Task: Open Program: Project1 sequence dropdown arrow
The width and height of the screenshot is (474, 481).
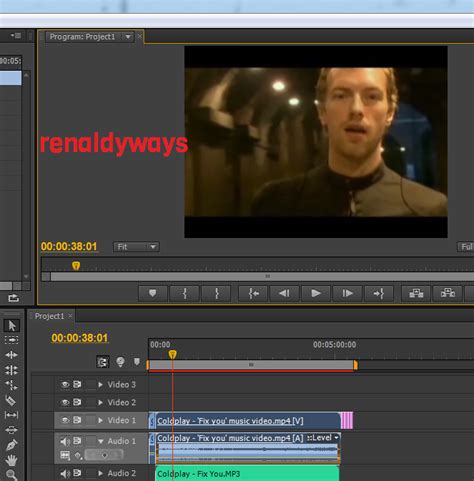Action: 128,37
